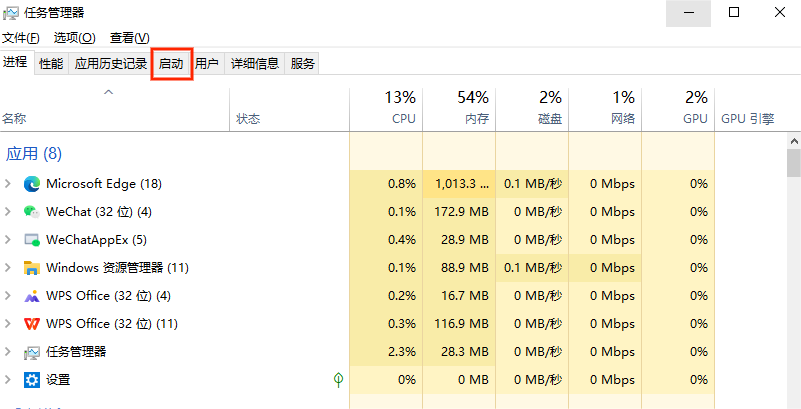The width and height of the screenshot is (801, 409).
Task: Select the Microsoft Edge (18) row name
Action: (x=104, y=184)
